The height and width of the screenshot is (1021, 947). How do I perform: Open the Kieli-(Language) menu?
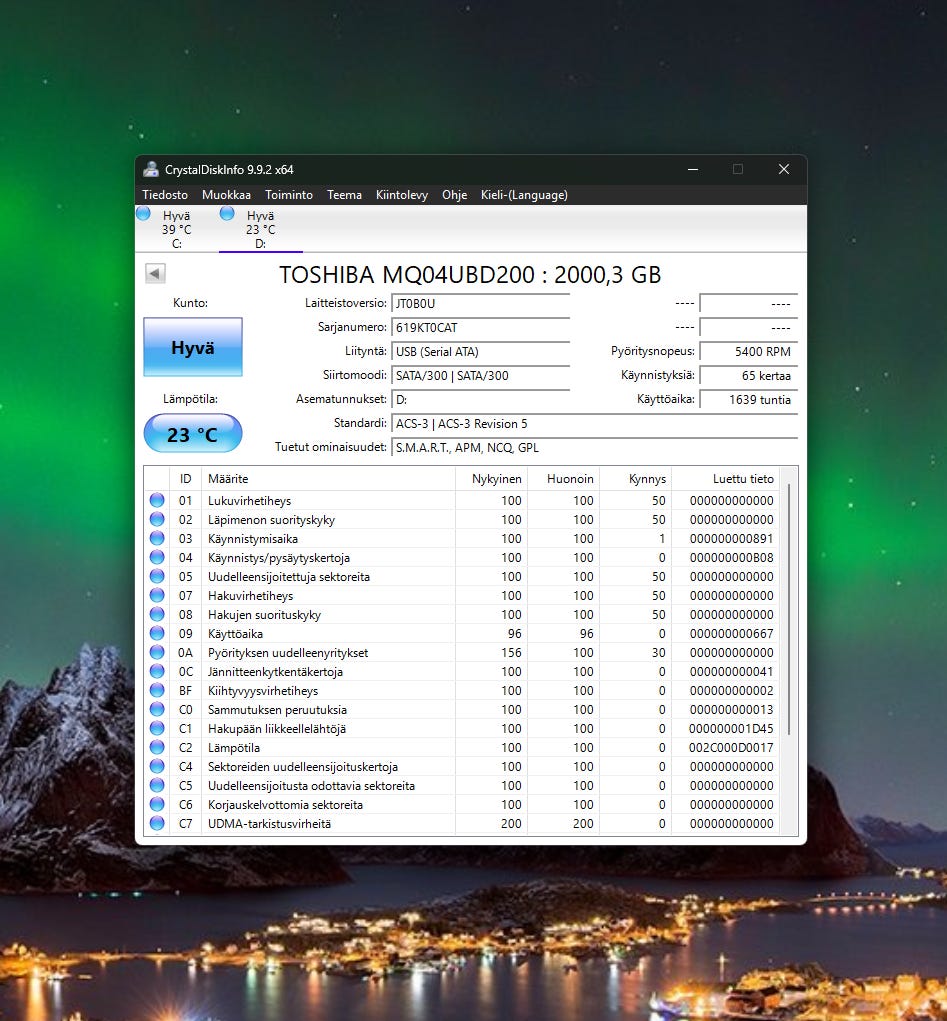tap(524, 195)
